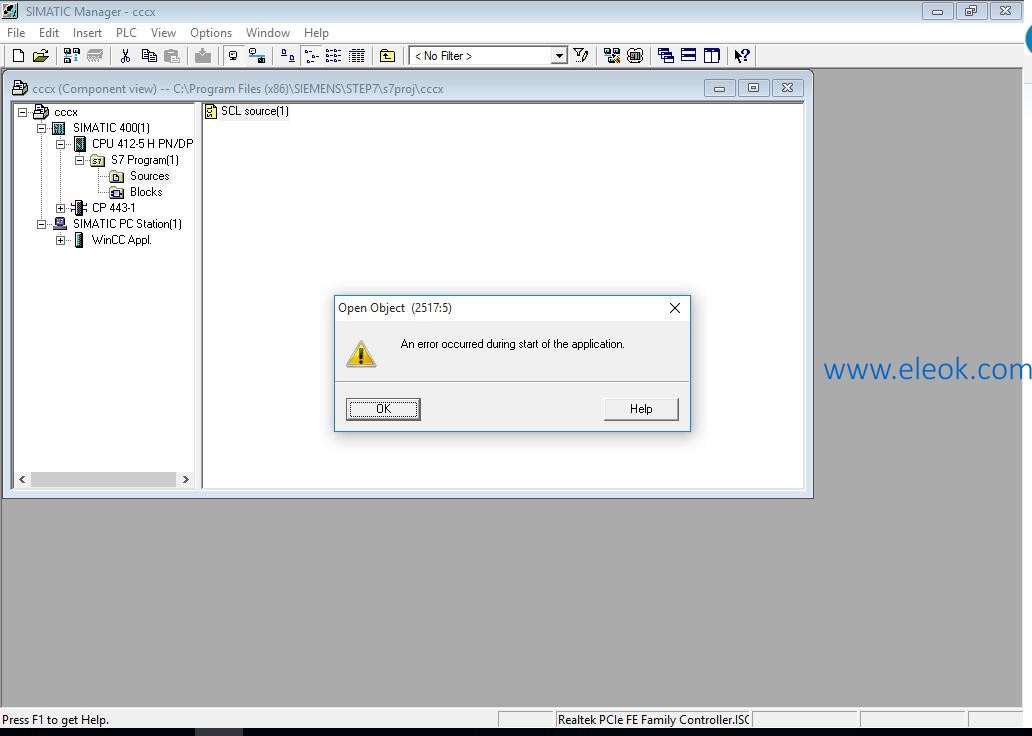Close the Open Object error dialog
1032x736 pixels.
click(675, 308)
